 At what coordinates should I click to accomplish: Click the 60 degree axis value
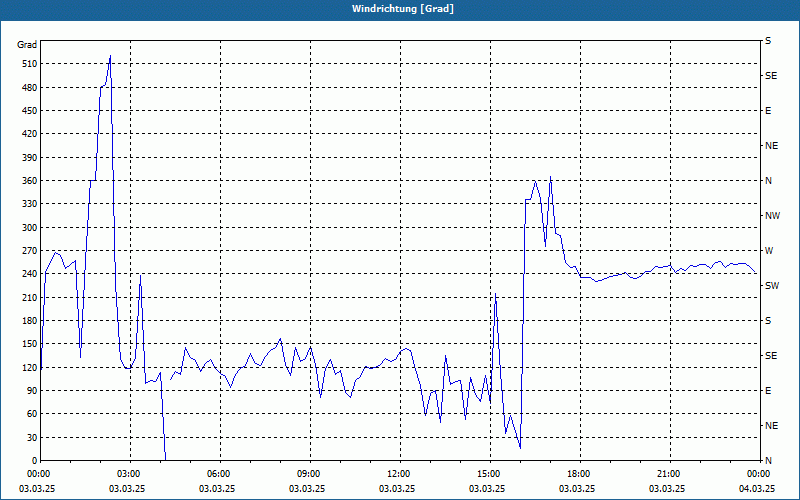tap(31, 414)
